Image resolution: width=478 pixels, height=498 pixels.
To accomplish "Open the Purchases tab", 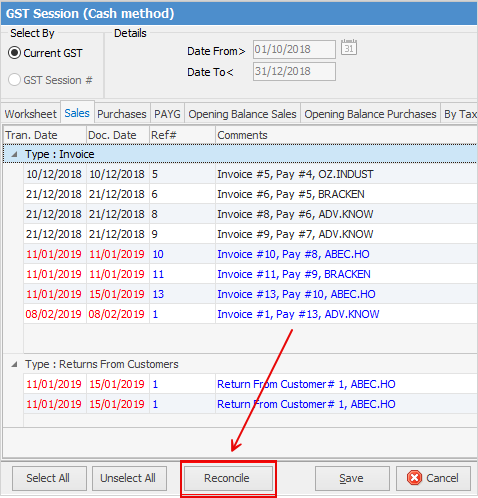I will [122, 114].
